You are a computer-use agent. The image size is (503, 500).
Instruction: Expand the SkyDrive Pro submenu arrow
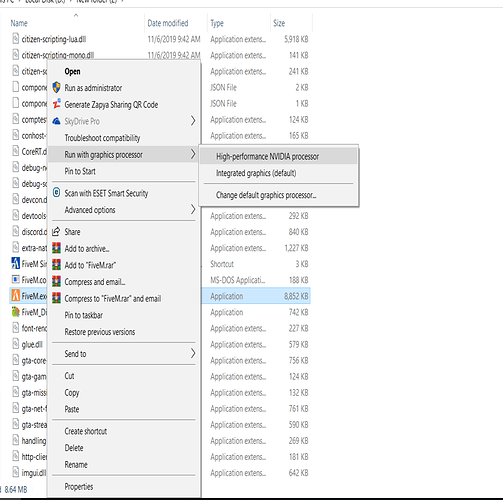pyautogui.click(x=193, y=121)
